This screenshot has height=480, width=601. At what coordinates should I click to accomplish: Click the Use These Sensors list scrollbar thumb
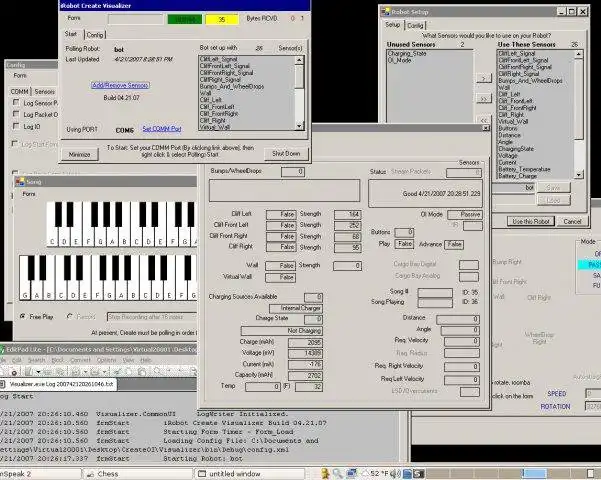pyautogui.click(x=579, y=99)
